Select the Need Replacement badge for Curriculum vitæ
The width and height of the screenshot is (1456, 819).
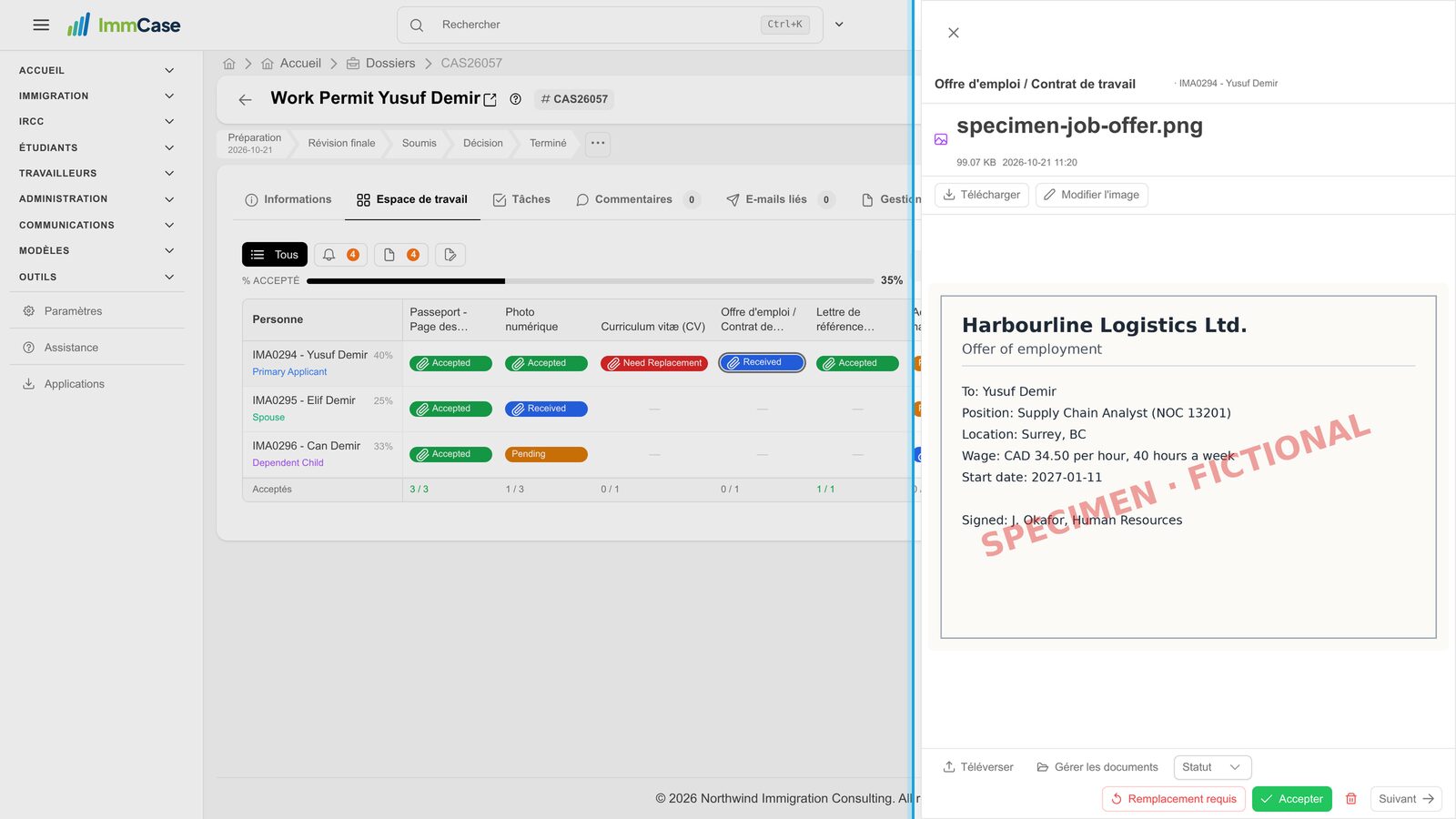(x=654, y=363)
